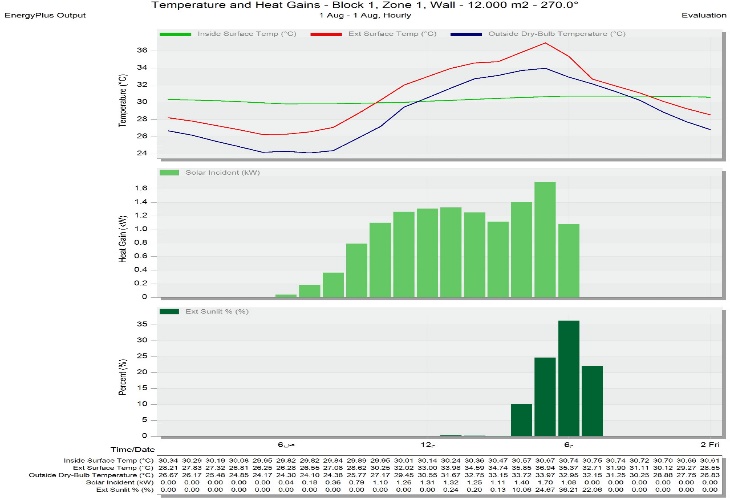Click the Solar Incident (kW) table row label
Screen dimensions: 730x498
coord(118,482)
